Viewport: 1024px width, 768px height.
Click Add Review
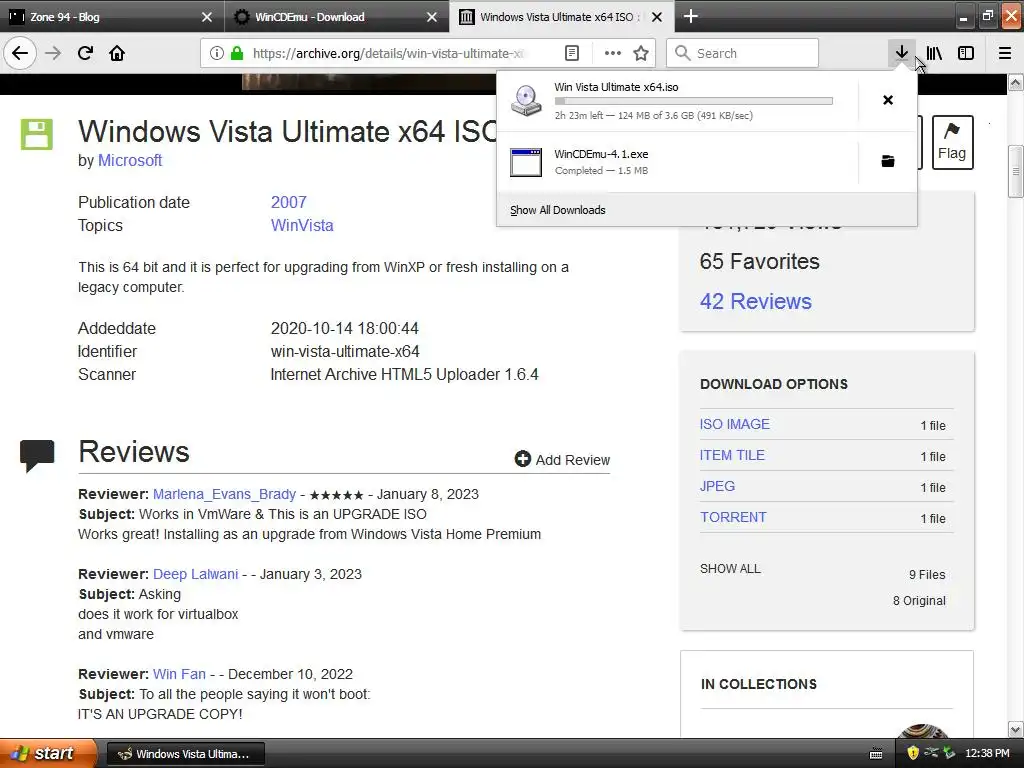tap(562, 460)
